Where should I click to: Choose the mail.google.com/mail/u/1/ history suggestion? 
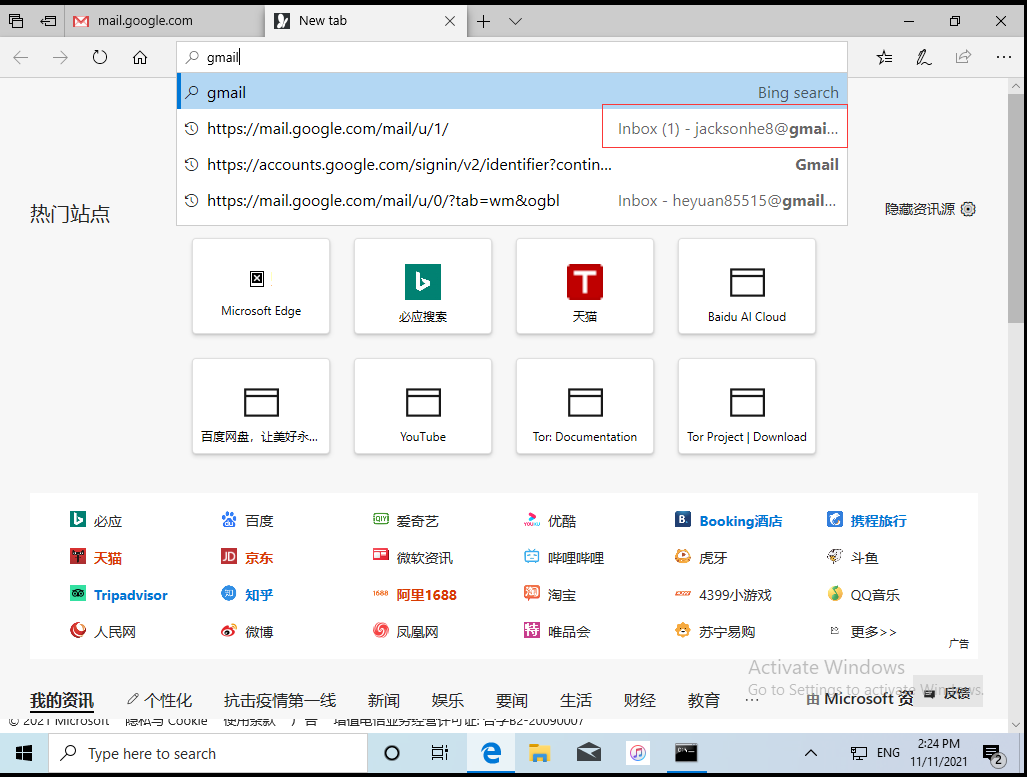[x=512, y=128]
